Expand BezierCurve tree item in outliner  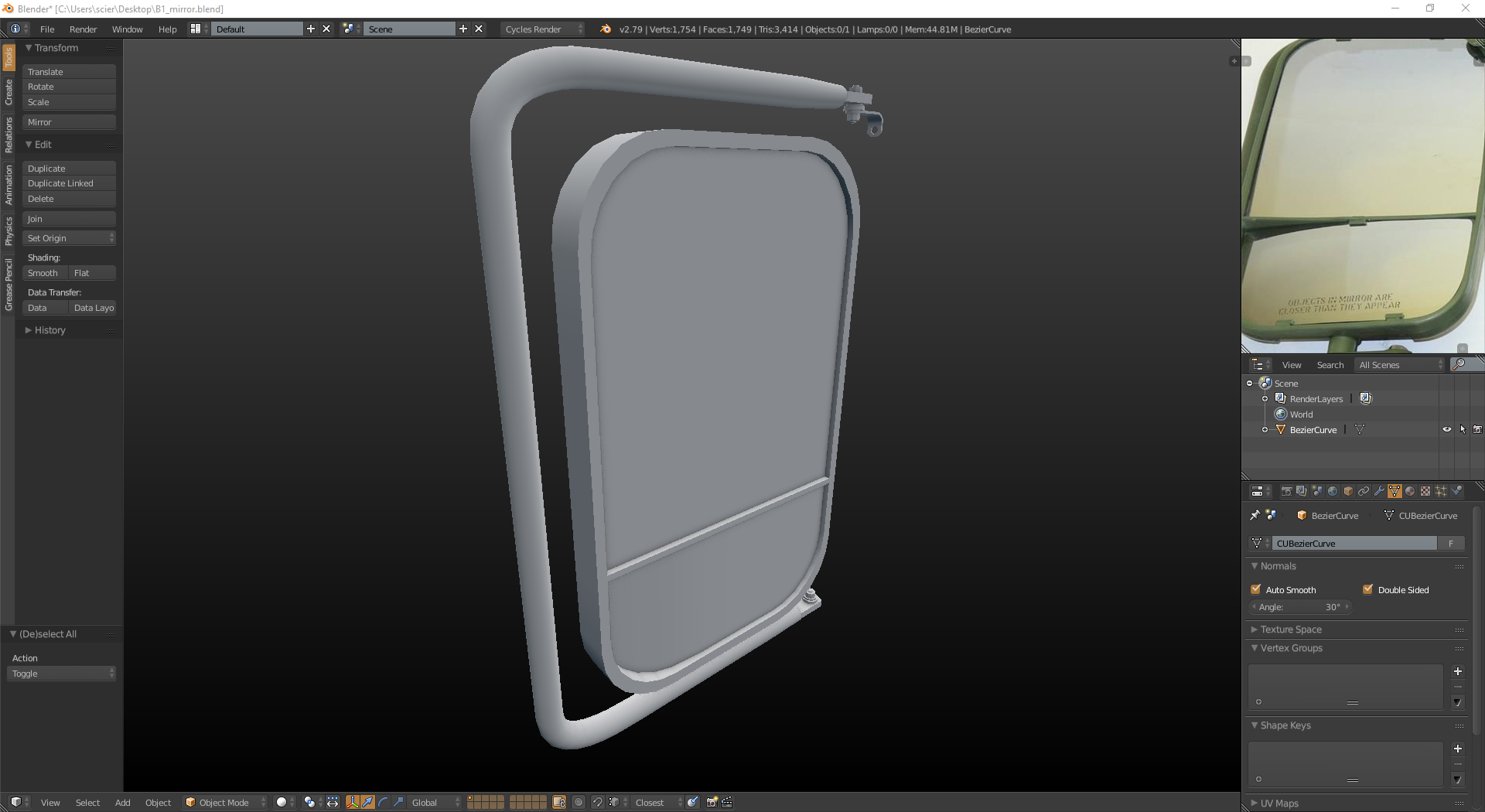[1265, 429]
